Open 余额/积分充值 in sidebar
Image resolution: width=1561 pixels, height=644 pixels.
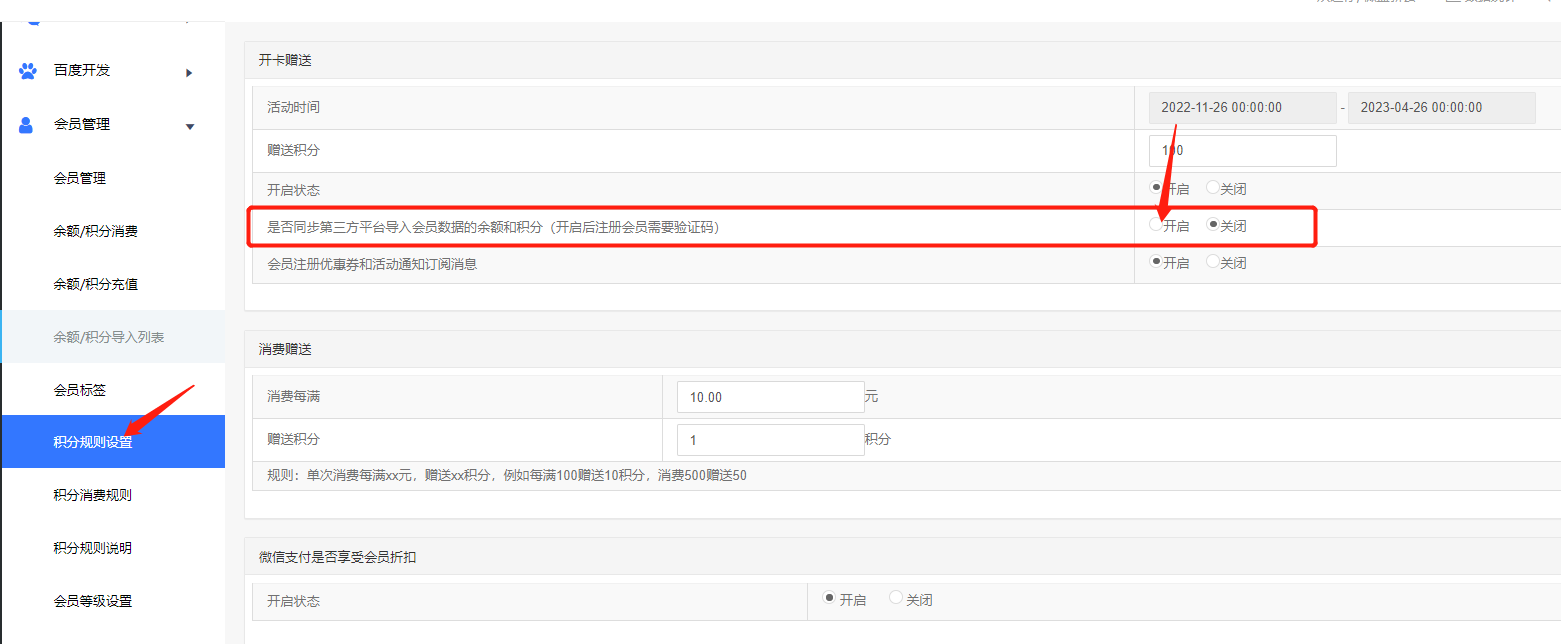pyautogui.click(x=96, y=284)
